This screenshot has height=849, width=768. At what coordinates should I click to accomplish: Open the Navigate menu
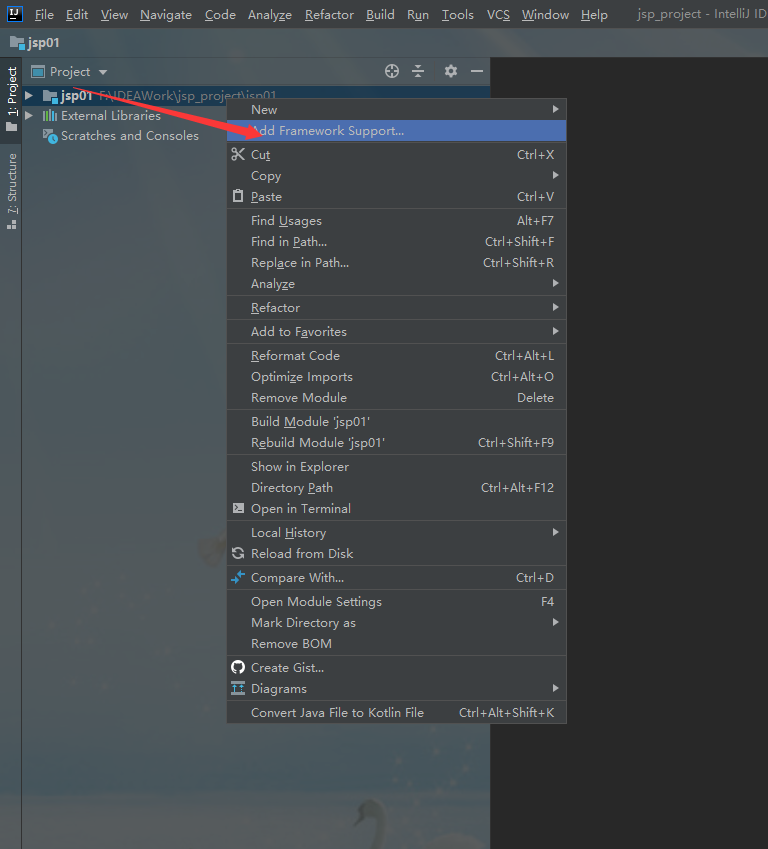[x=166, y=15]
